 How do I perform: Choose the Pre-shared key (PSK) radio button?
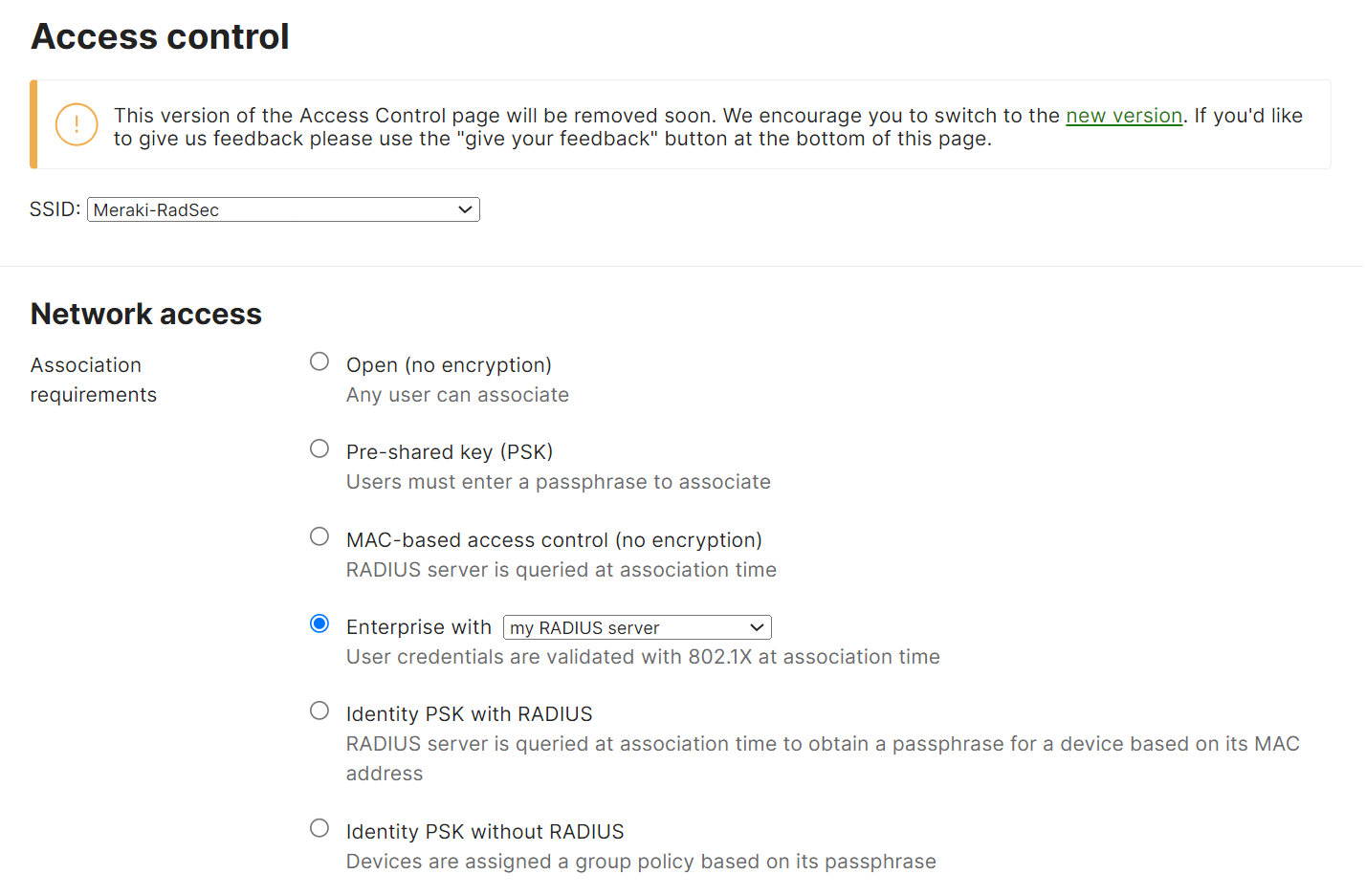pos(319,448)
